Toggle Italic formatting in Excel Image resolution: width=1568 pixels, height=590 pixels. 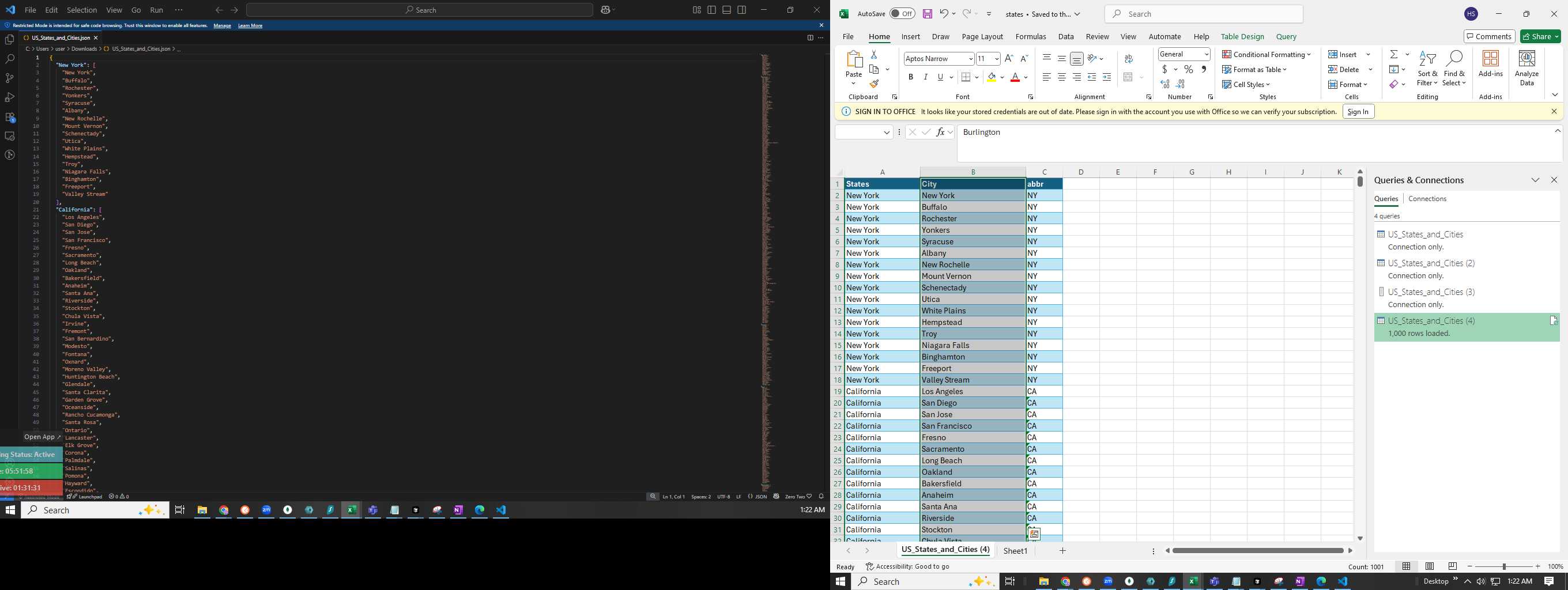point(926,77)
